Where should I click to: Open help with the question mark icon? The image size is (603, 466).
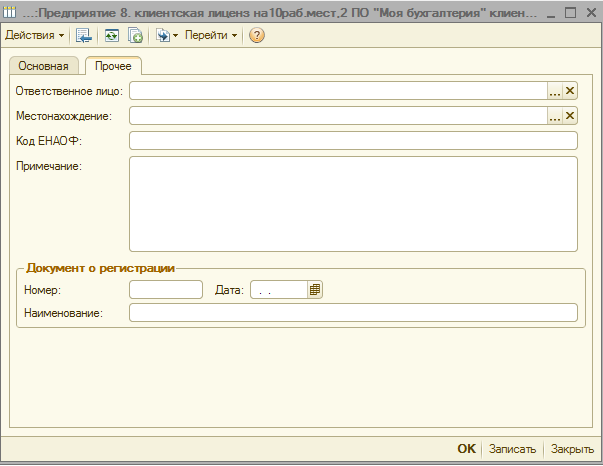coord(257,35)
